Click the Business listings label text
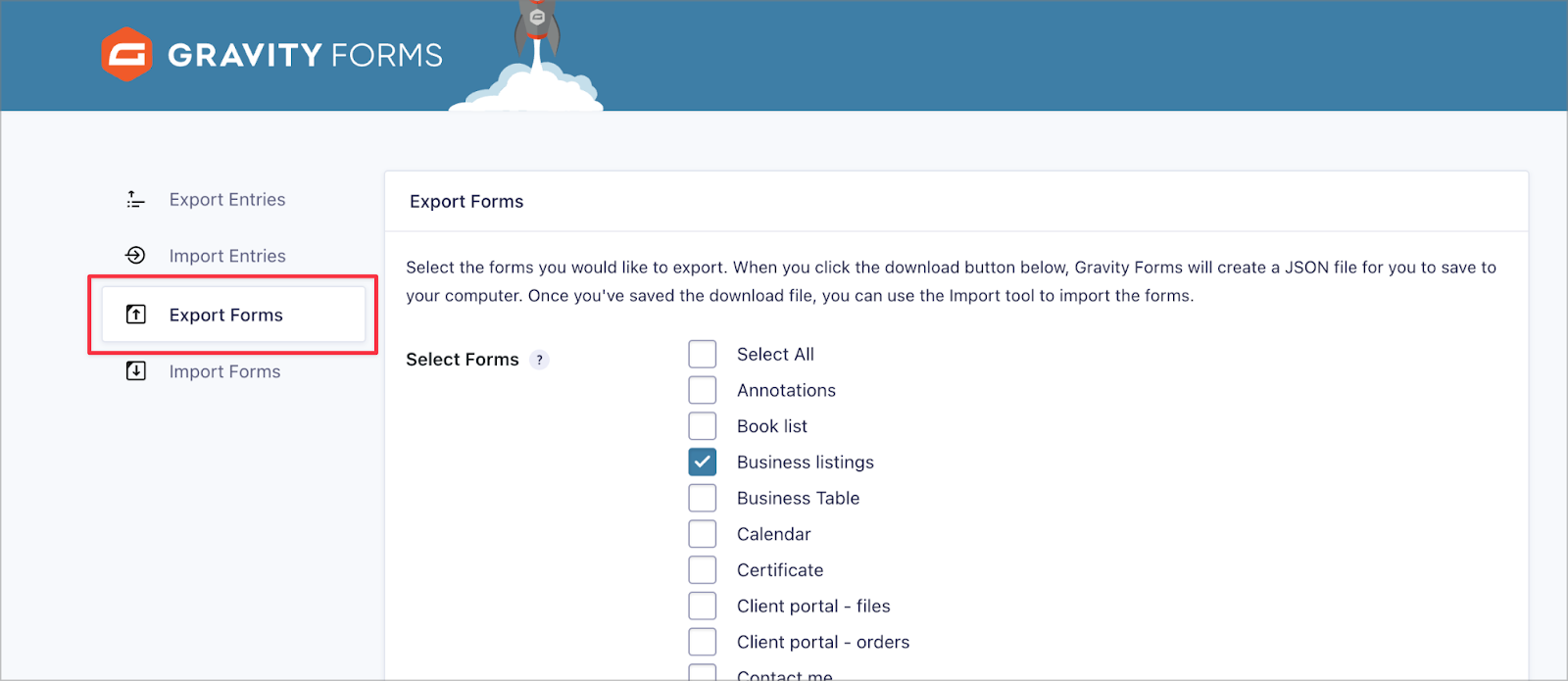1568x681 pixels. point(806,462)
